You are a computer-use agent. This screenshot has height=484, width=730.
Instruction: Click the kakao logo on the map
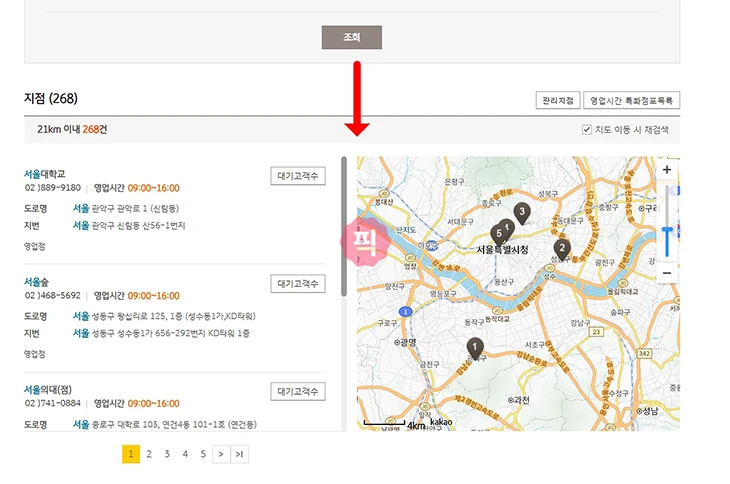coord(441,422)
